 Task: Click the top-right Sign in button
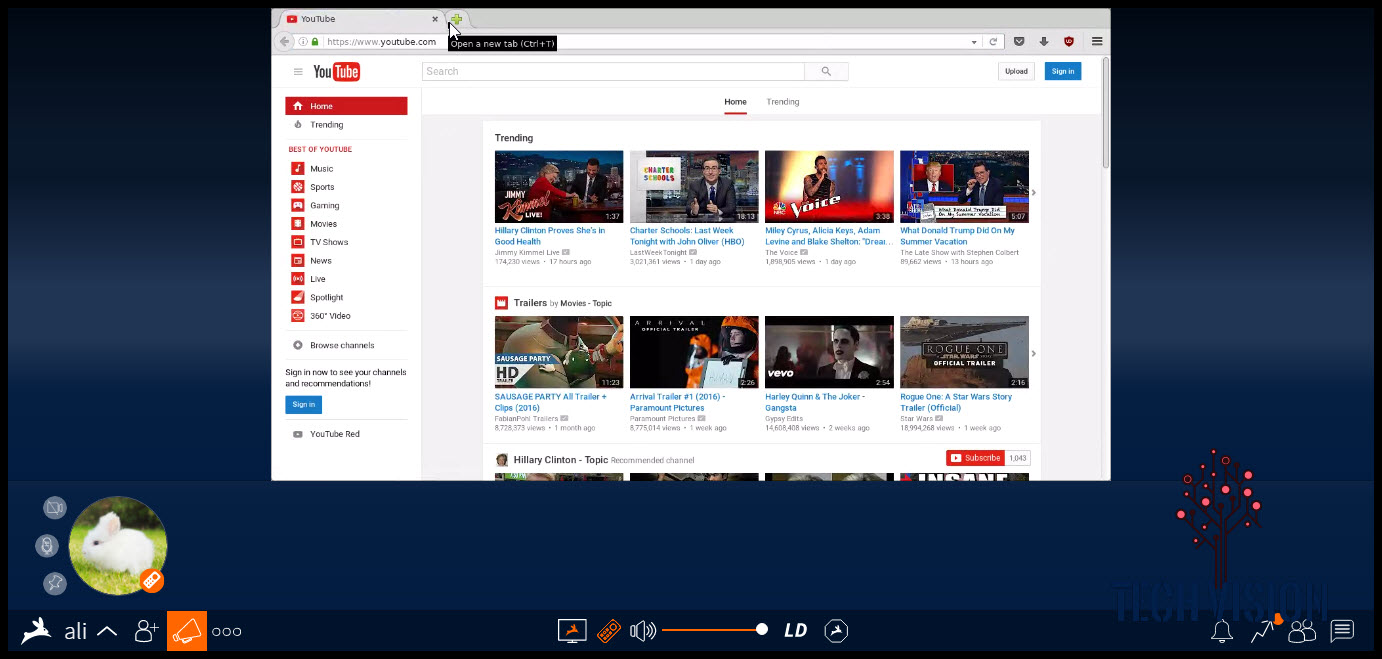(1063, 71)
